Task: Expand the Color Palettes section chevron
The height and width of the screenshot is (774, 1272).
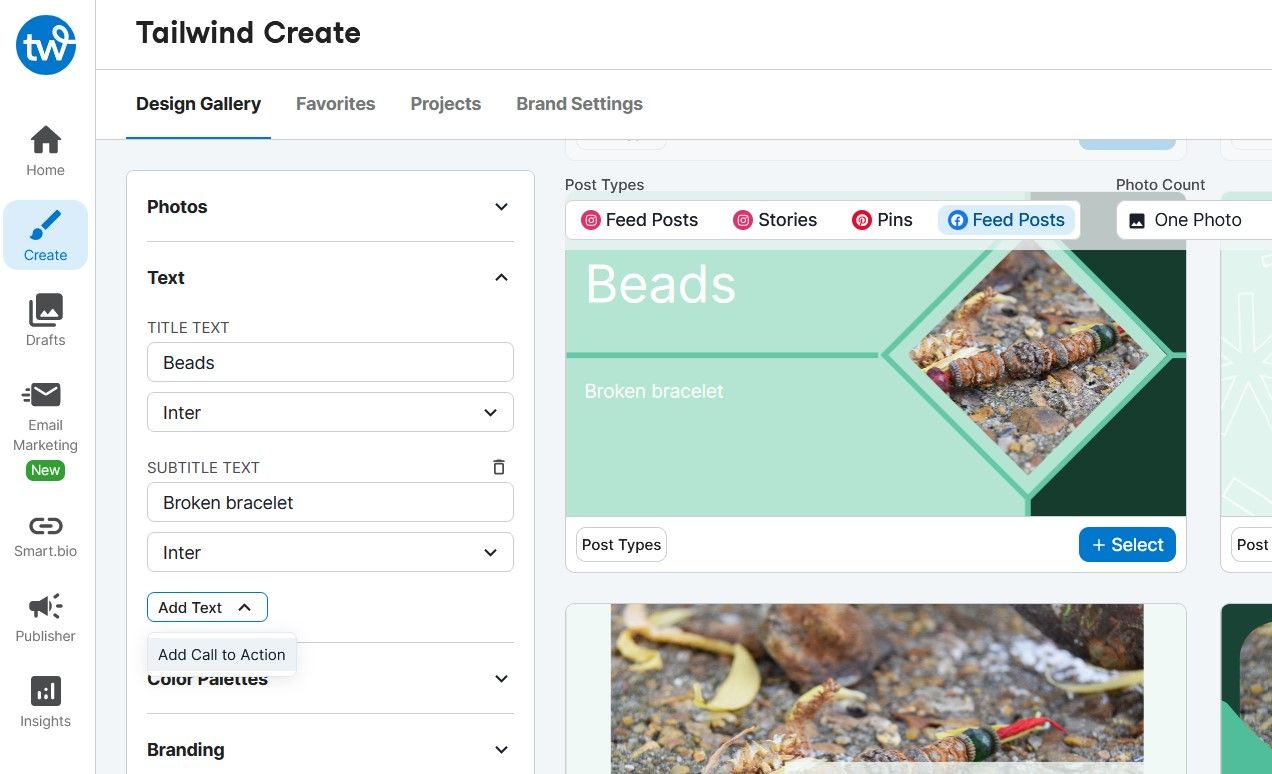Action: (502, 679)
